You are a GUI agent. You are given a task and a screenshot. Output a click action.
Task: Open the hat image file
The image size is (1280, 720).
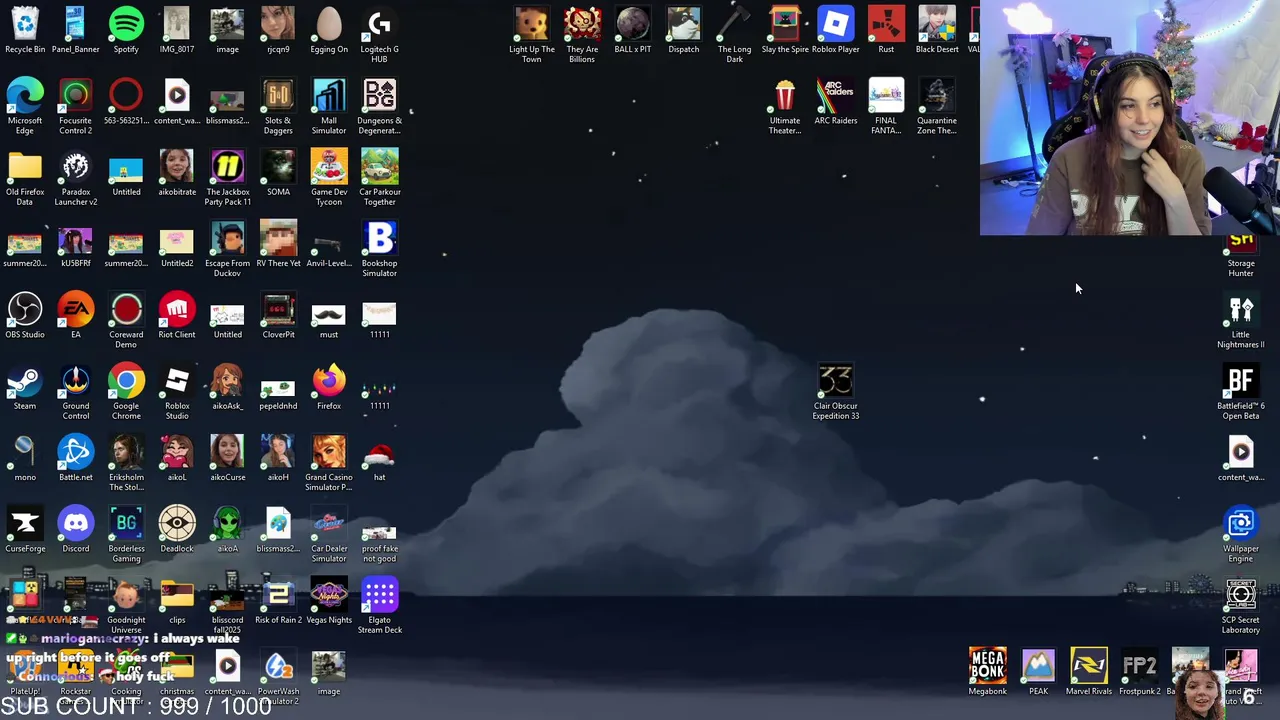(379, 458)
